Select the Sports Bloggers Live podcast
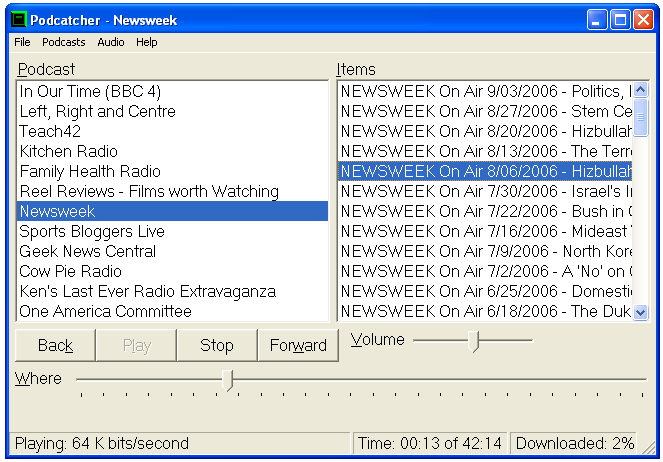Viewport: 663px width, 462px height. [173, 231]
